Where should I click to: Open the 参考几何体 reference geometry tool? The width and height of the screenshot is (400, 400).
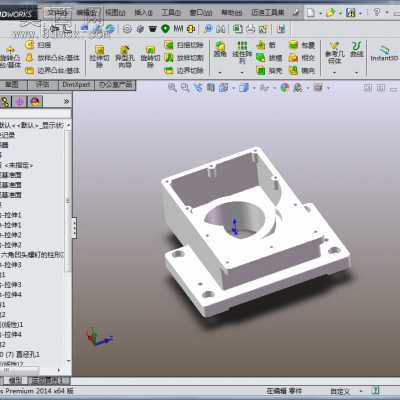point(334,52)
